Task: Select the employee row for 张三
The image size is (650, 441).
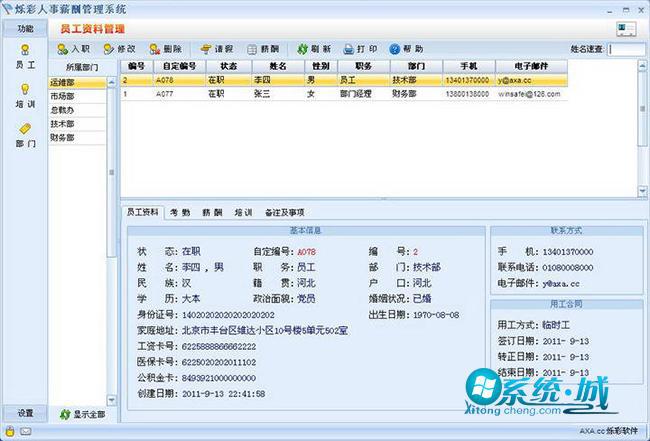Action: (262, 94)
